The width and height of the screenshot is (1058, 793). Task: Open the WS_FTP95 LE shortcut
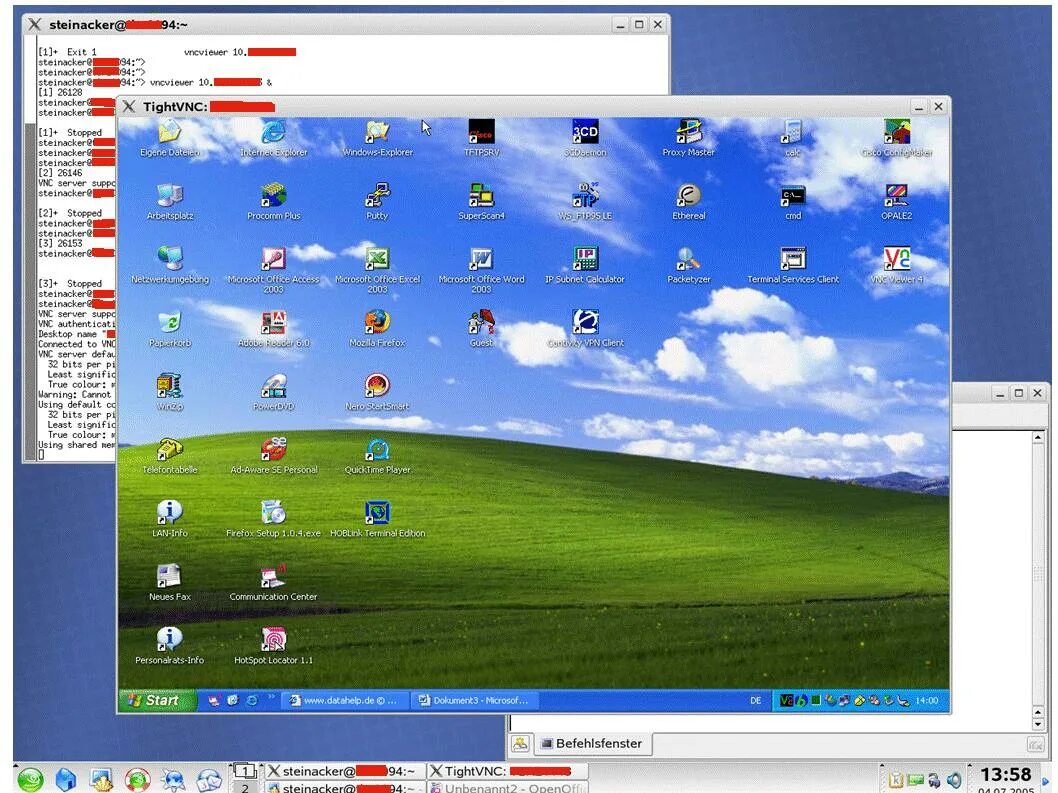[x=585, y=196]
